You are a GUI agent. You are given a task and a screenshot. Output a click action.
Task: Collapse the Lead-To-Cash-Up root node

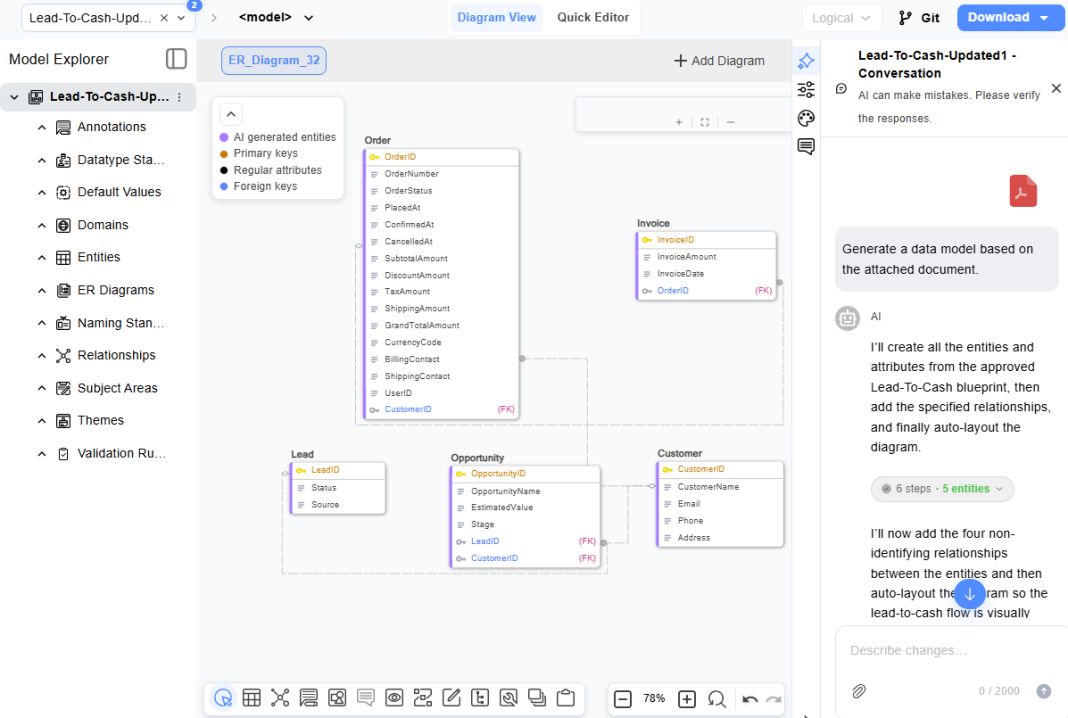14,97
